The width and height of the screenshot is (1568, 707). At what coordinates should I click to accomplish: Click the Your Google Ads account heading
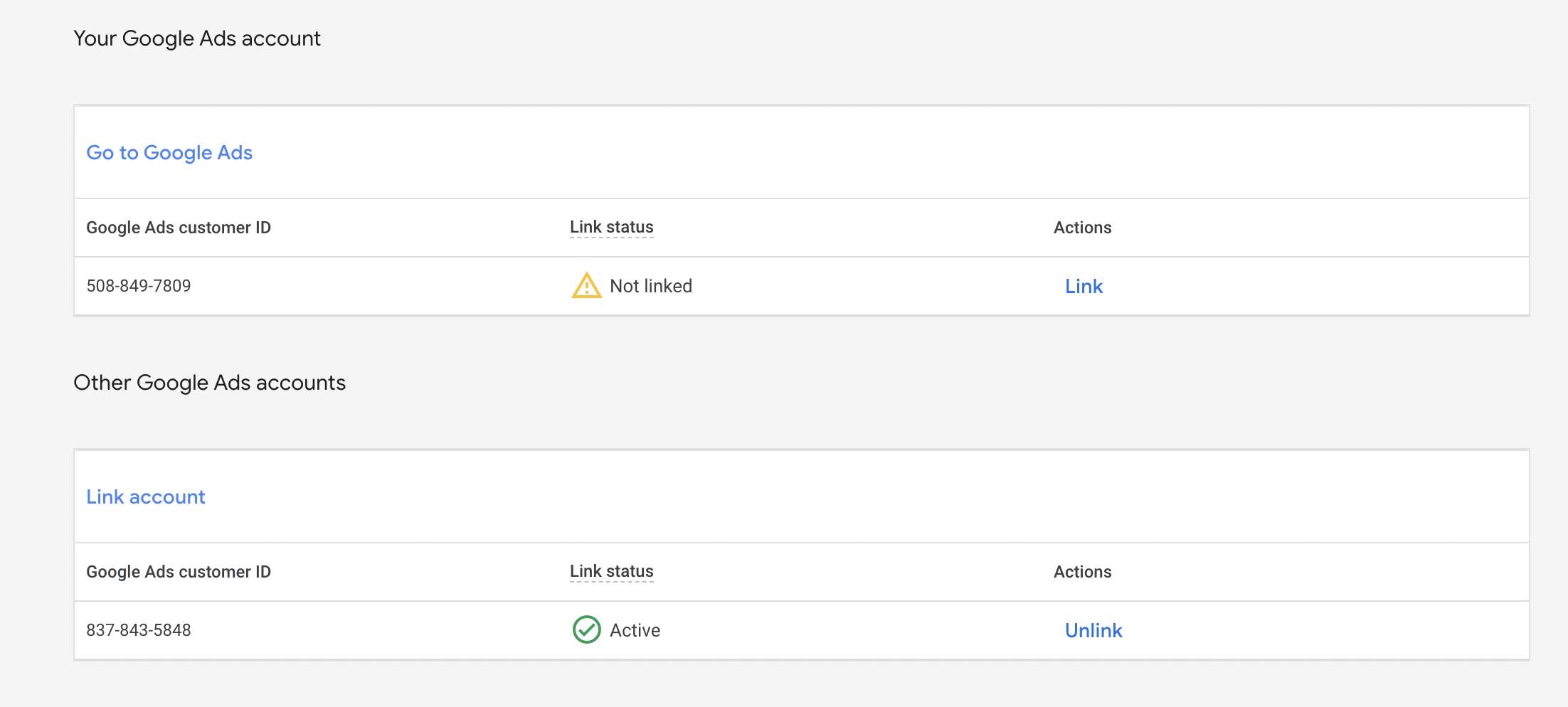[197, 38]
